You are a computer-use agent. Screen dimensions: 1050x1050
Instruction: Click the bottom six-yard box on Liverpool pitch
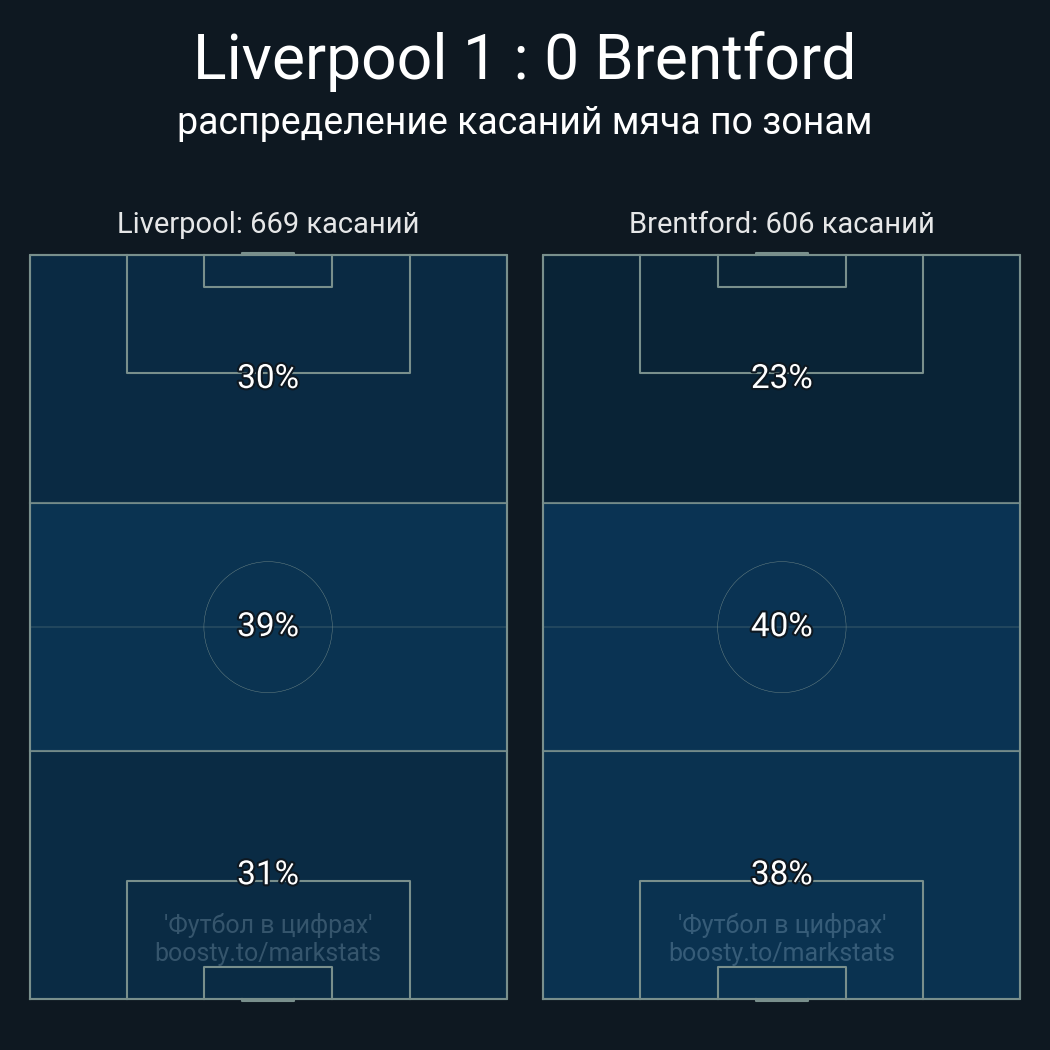pos(268,982)
